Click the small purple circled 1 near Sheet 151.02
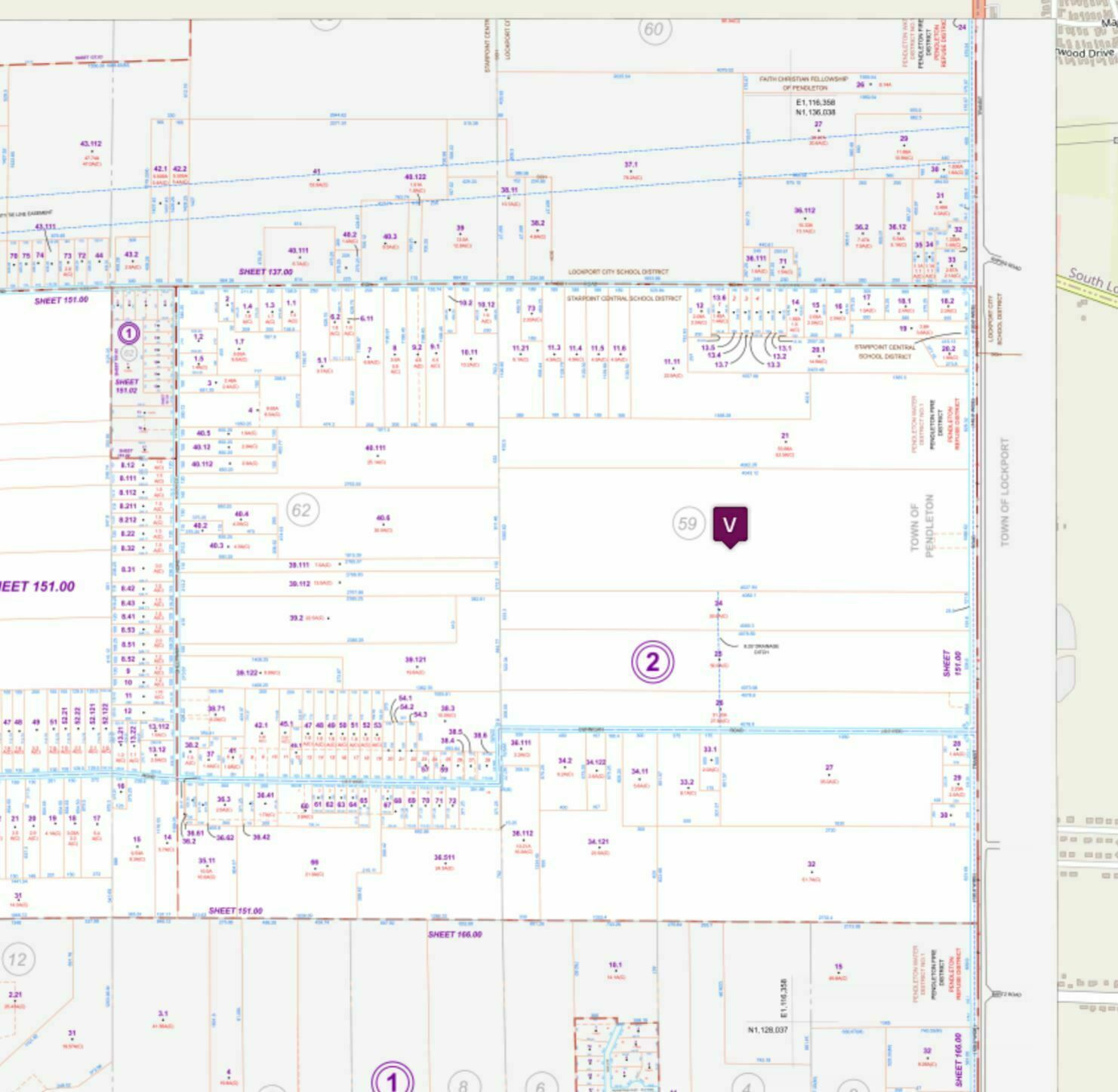1118x1092 pixels. click(128, 333)
